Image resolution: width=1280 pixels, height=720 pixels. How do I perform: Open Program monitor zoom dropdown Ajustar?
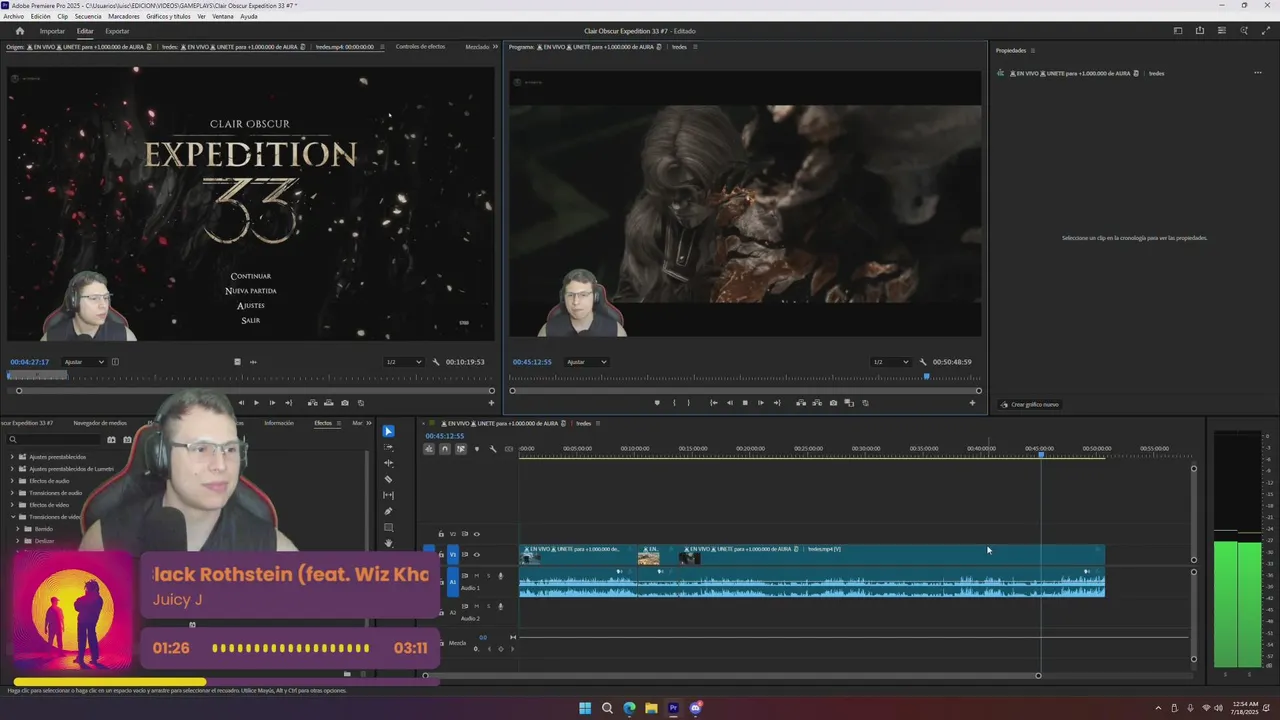pos(587,362)
